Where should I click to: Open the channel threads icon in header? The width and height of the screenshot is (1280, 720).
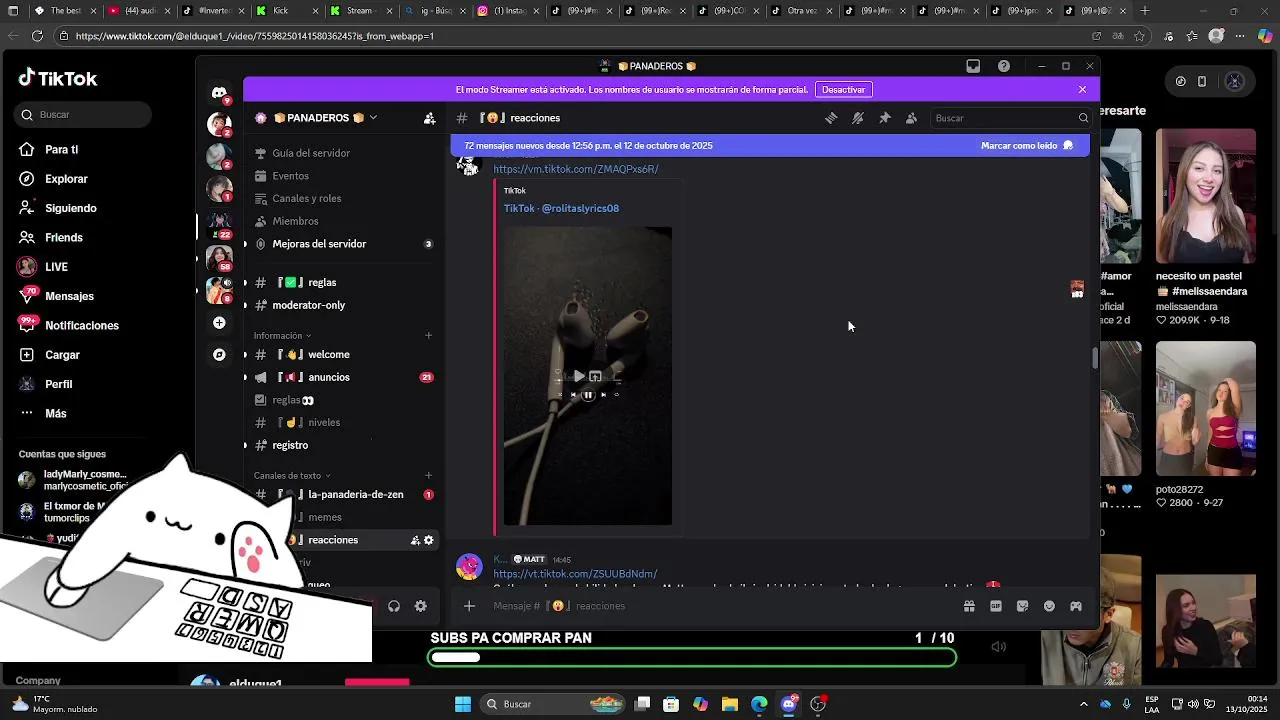pos(831,118)
